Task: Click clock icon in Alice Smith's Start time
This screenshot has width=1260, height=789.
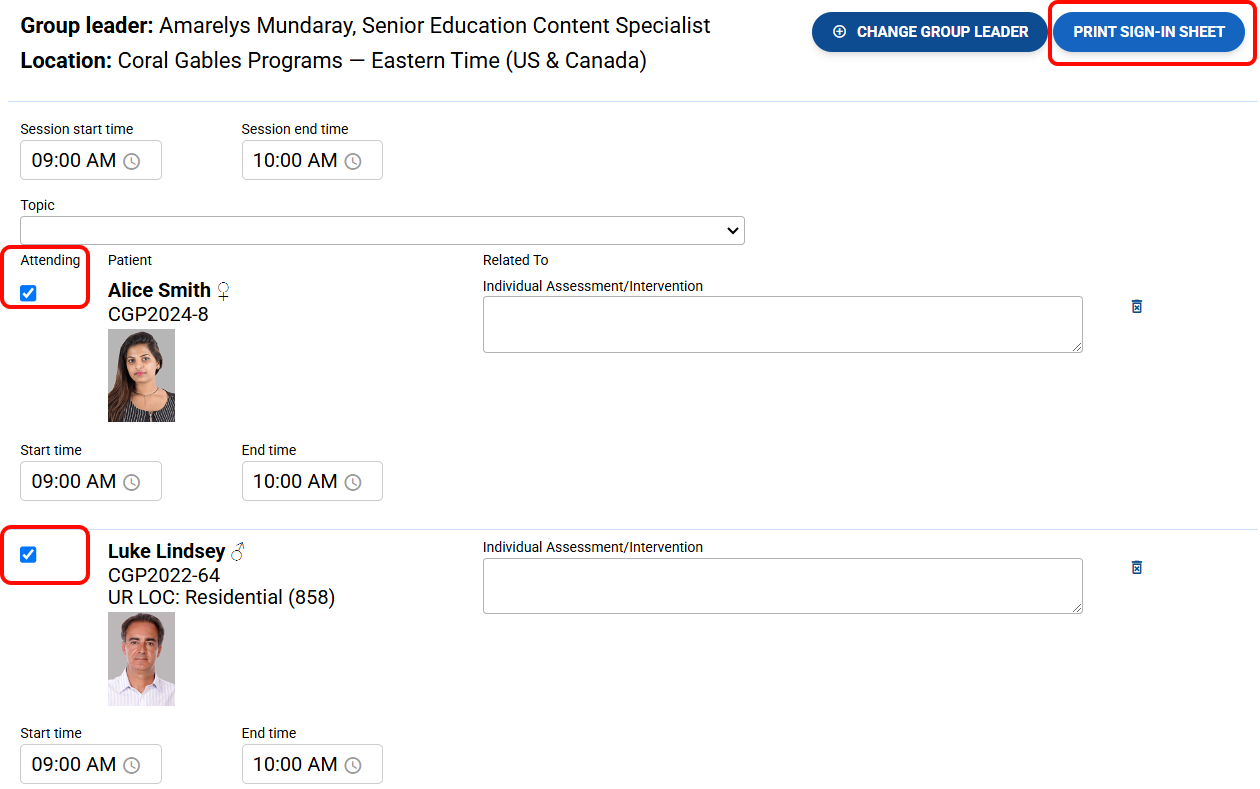Action: 131,482
